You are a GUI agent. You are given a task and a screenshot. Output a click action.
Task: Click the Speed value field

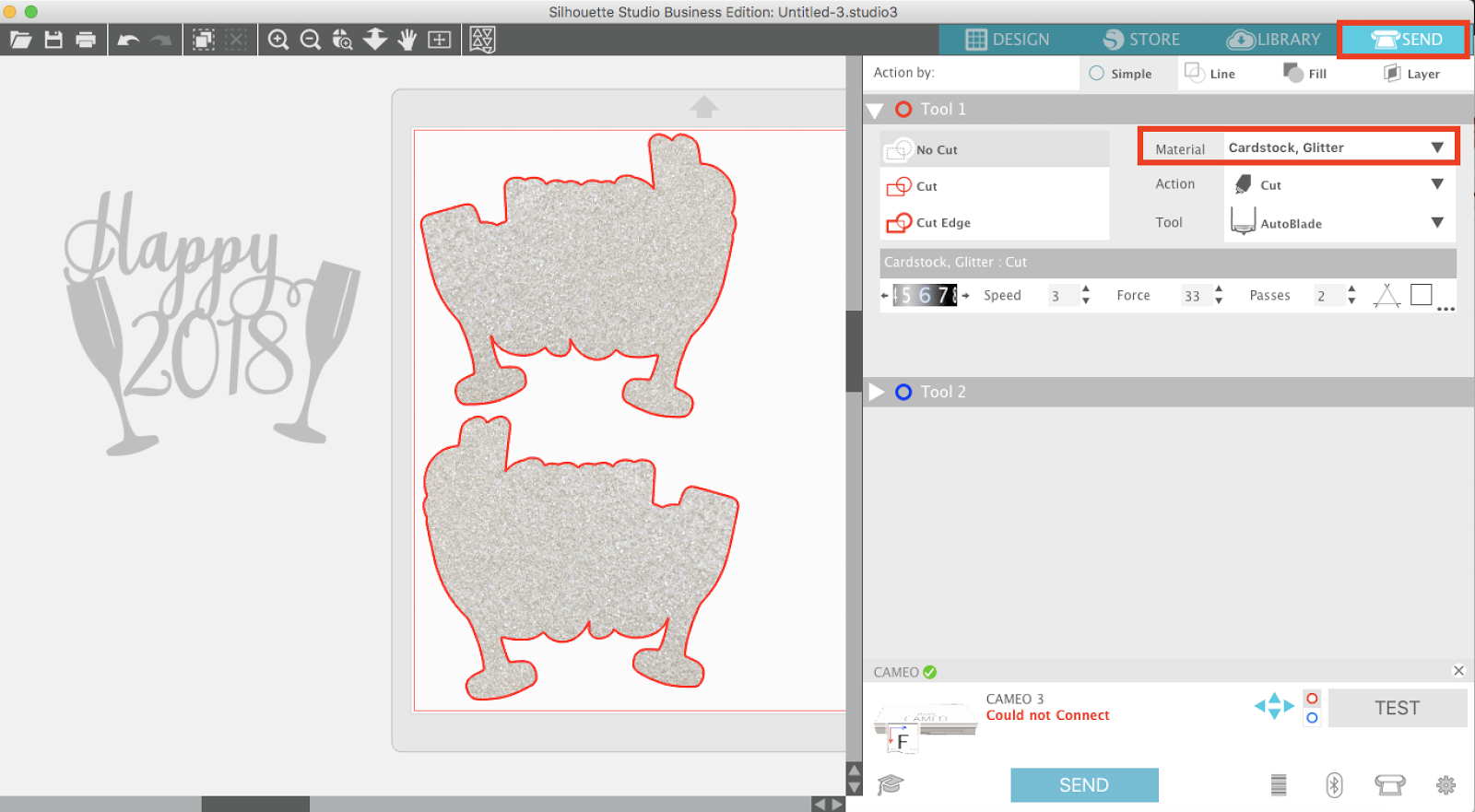(x=1062, y=295)
